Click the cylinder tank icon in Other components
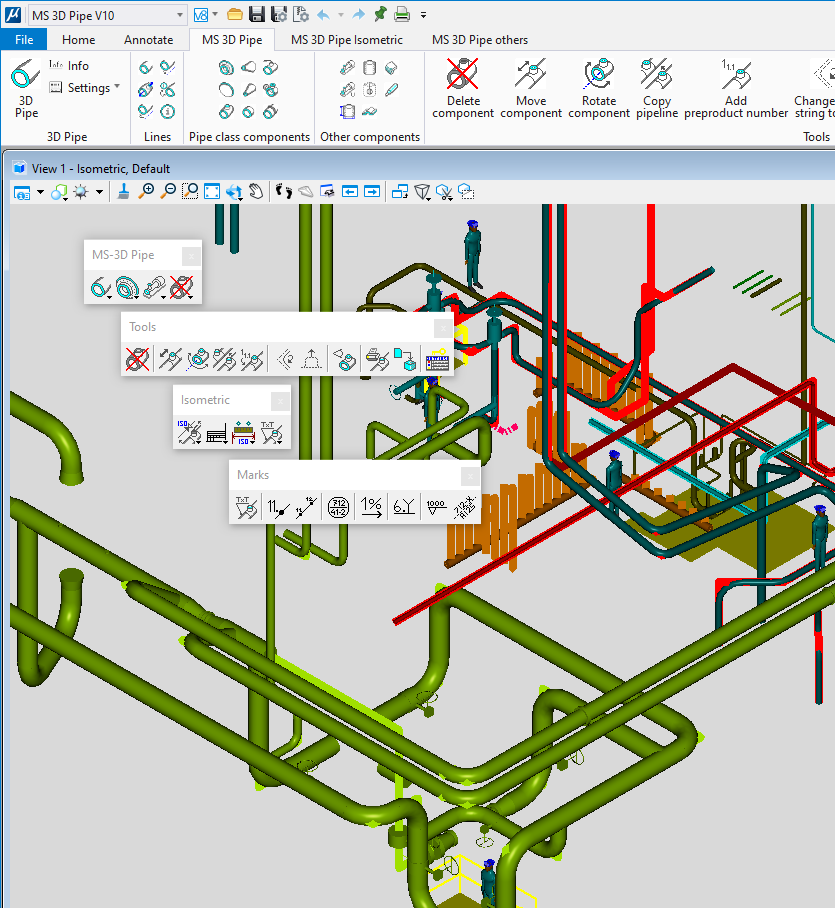835x908 pixels. (369, 68)
